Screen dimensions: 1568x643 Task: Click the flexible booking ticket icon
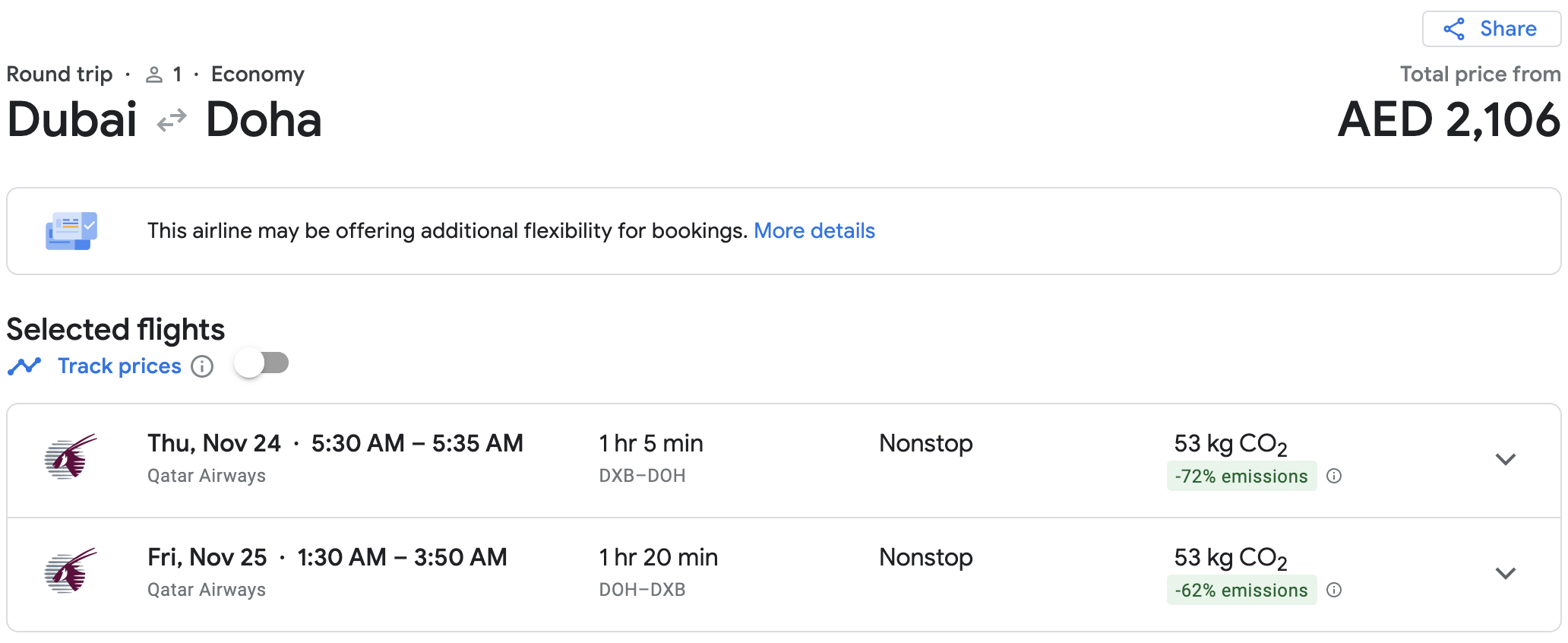[71, 231]
